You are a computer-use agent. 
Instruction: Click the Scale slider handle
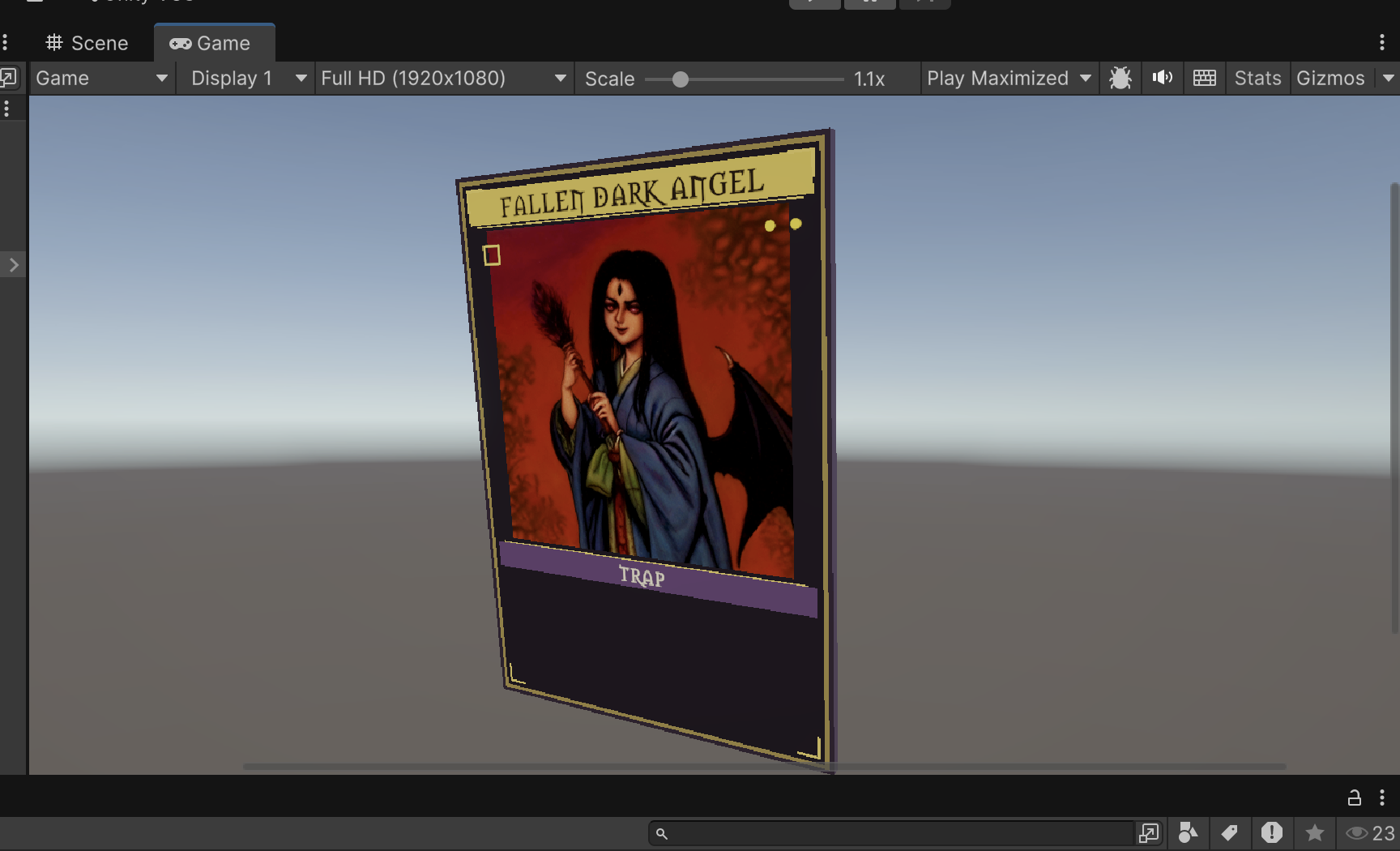click(681, 79)
